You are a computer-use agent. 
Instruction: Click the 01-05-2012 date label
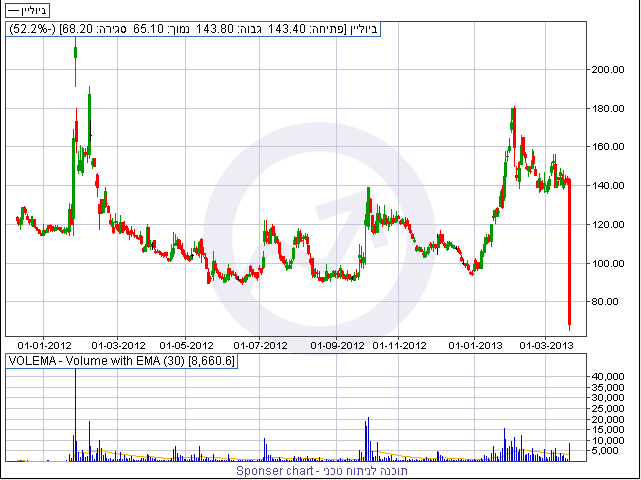[x=186, y=345]
